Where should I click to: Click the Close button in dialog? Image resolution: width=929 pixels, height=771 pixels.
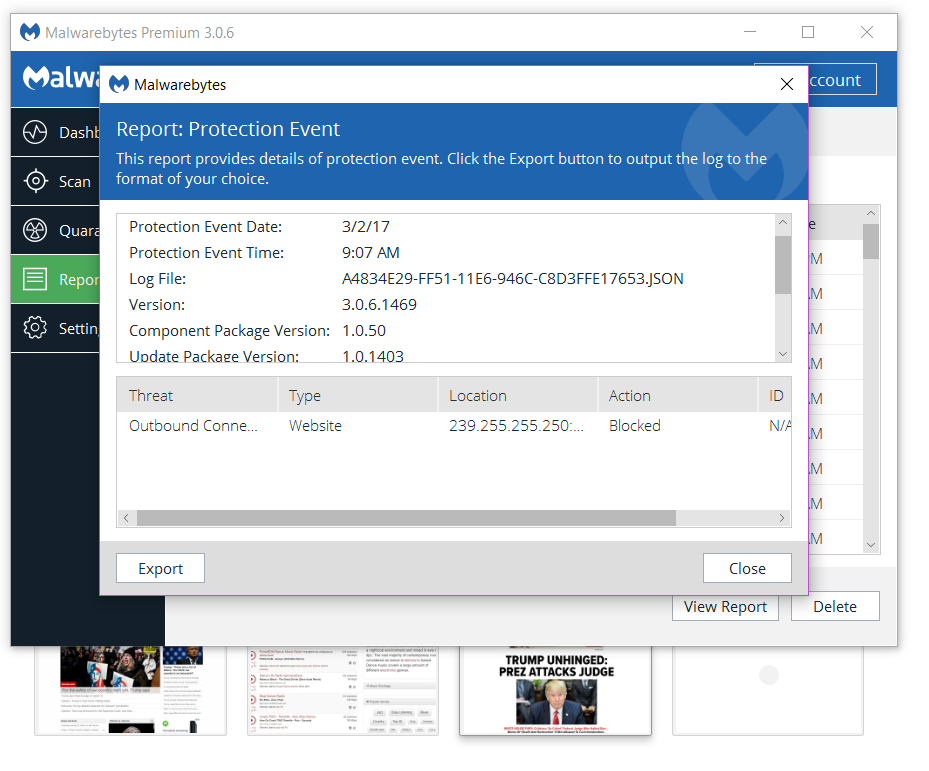tap(747, 568)
